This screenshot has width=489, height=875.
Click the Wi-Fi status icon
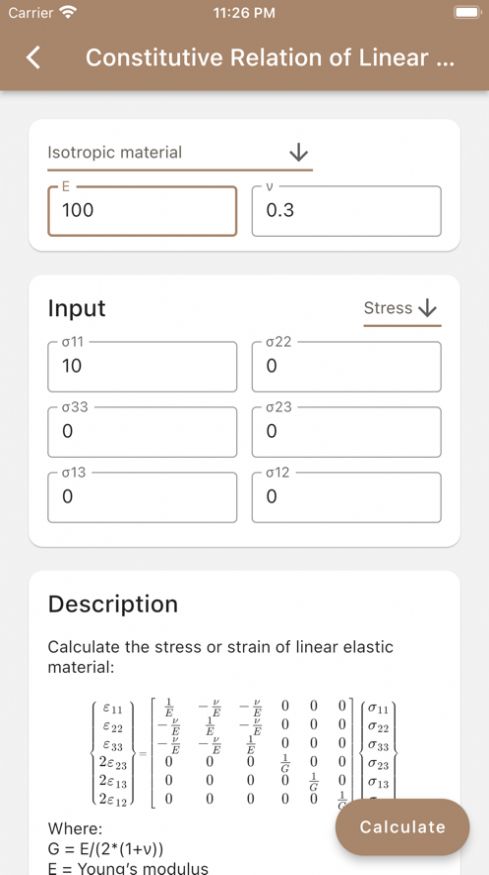pos(68,13)
